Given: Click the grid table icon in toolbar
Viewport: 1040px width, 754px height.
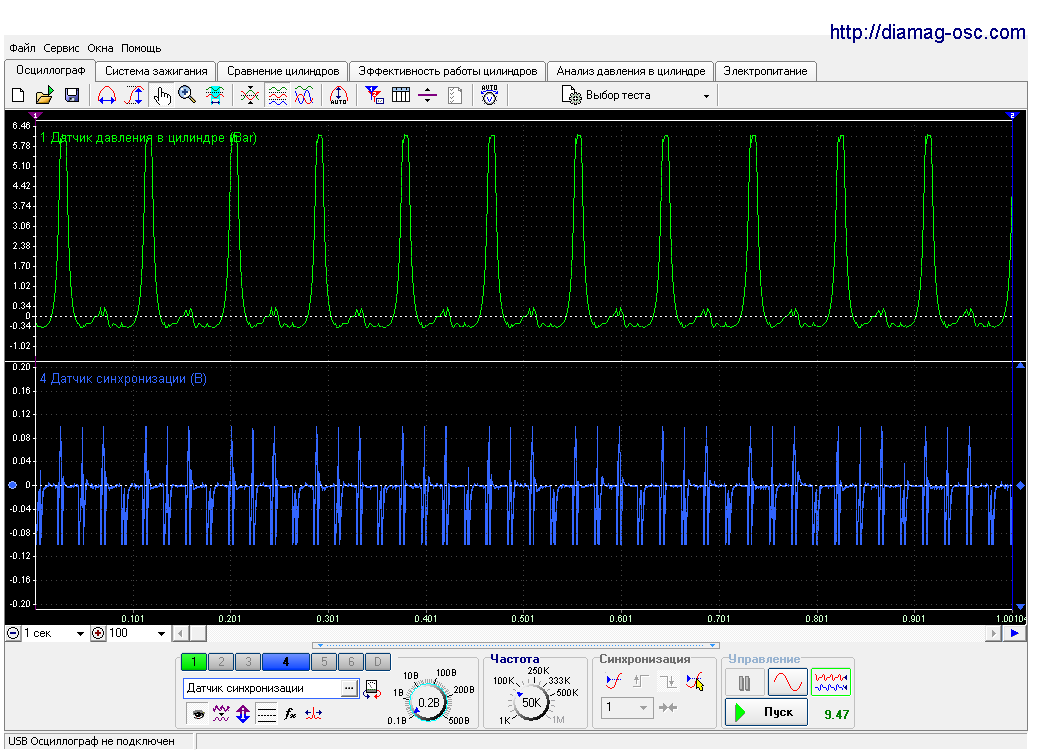Looking at the screenshot, I should click(x=401, y=95).
